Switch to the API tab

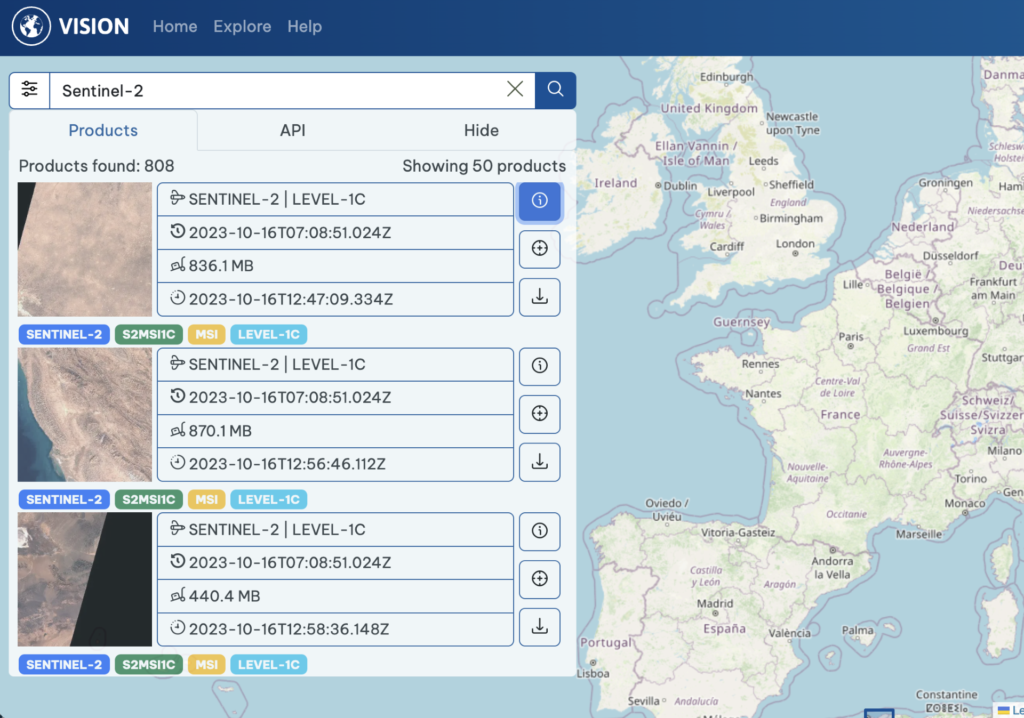[292, 130]
